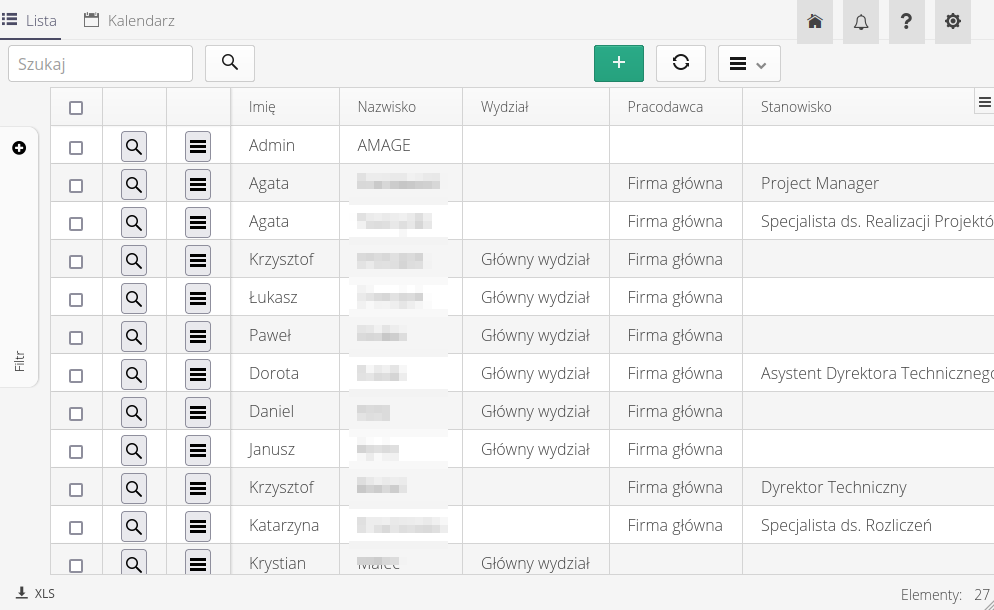
Task: Open the notifications bell
Action: click(x=861, y=21)
